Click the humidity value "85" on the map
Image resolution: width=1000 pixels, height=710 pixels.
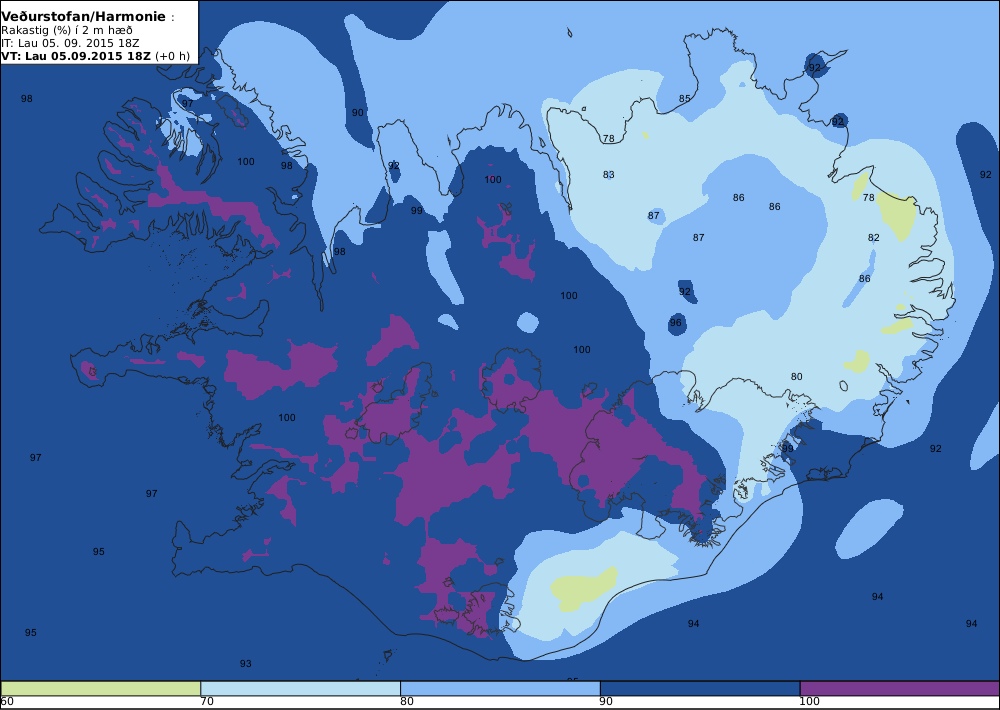point(684,99)
